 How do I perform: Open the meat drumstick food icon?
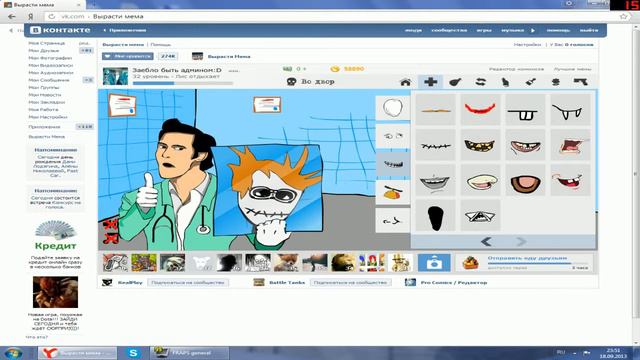[455, 82]
